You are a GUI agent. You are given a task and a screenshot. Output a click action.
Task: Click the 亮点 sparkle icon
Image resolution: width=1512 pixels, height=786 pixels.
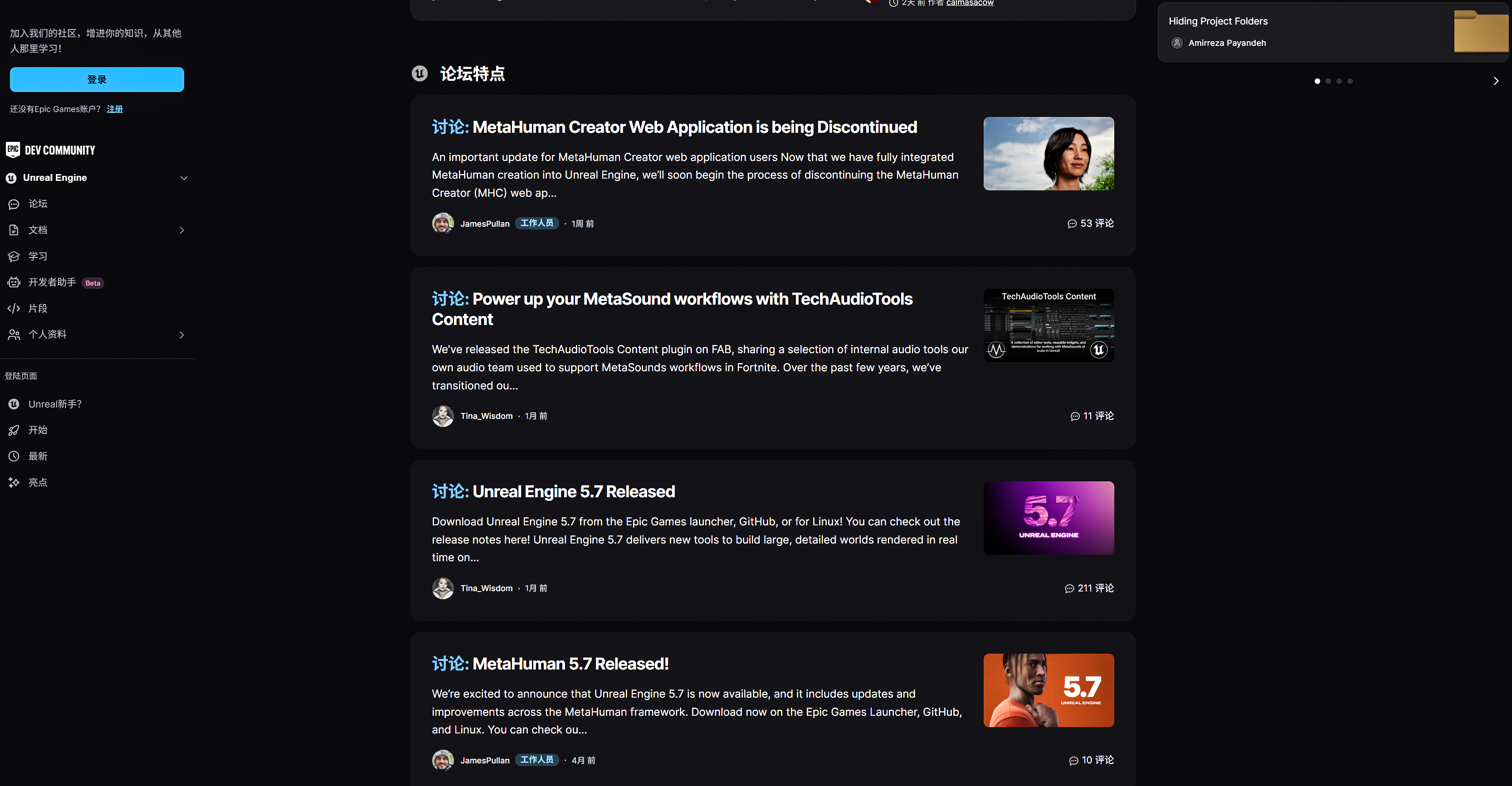(x=14, y=482)
